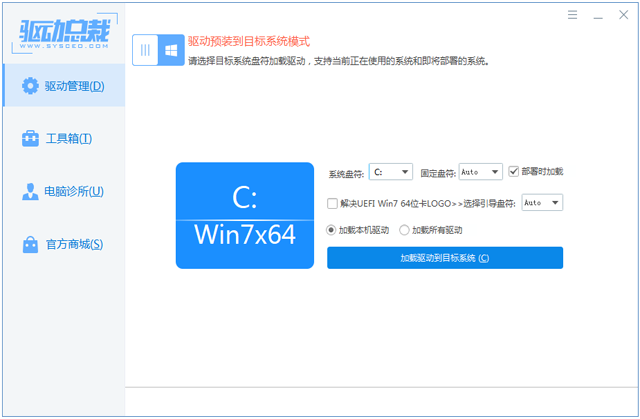
Task: Click the person icon for 电脑诊所
Action: pos(30,191)
